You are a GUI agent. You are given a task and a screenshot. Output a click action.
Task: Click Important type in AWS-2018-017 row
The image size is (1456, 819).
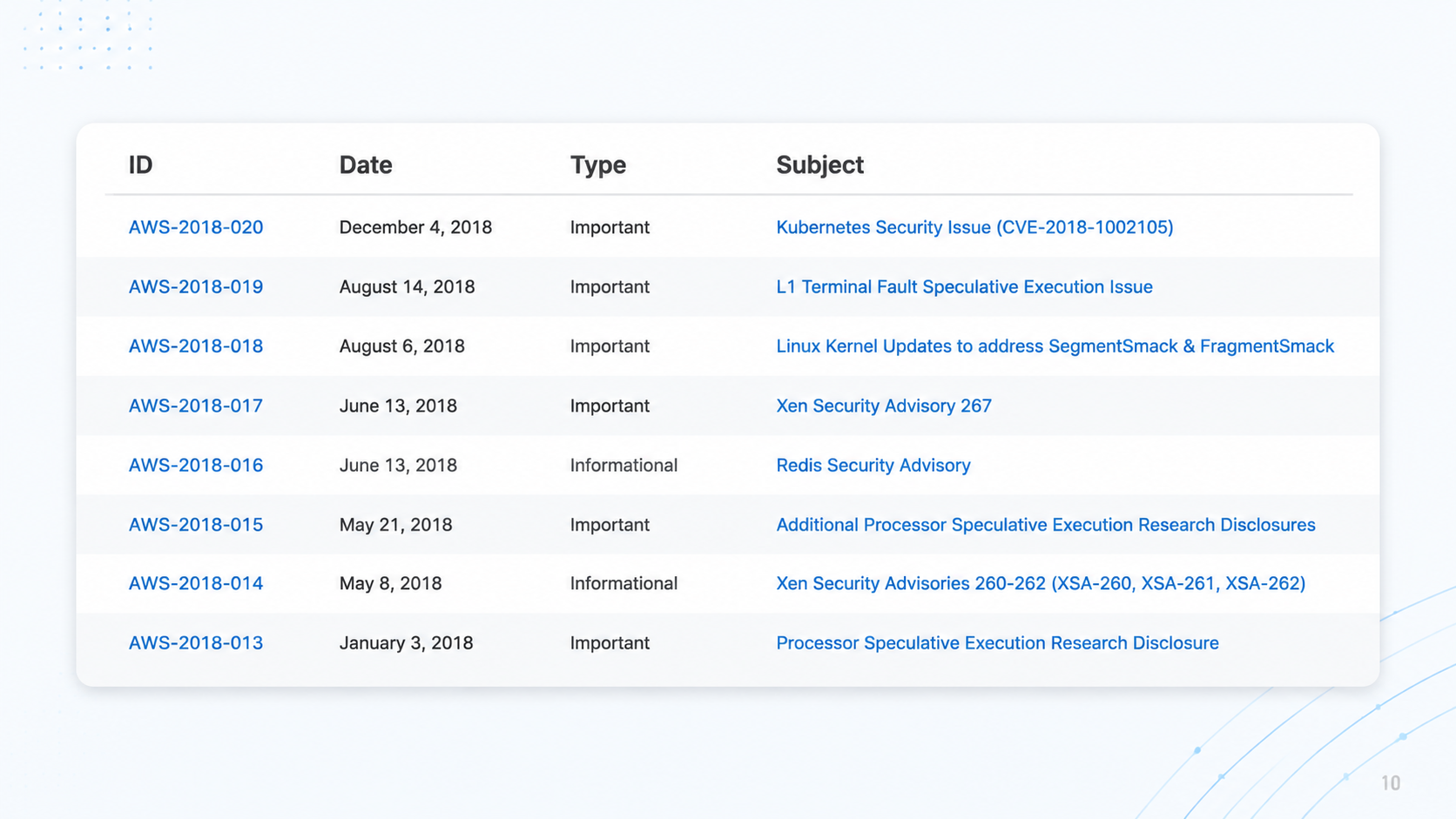(x=610, y=406)
